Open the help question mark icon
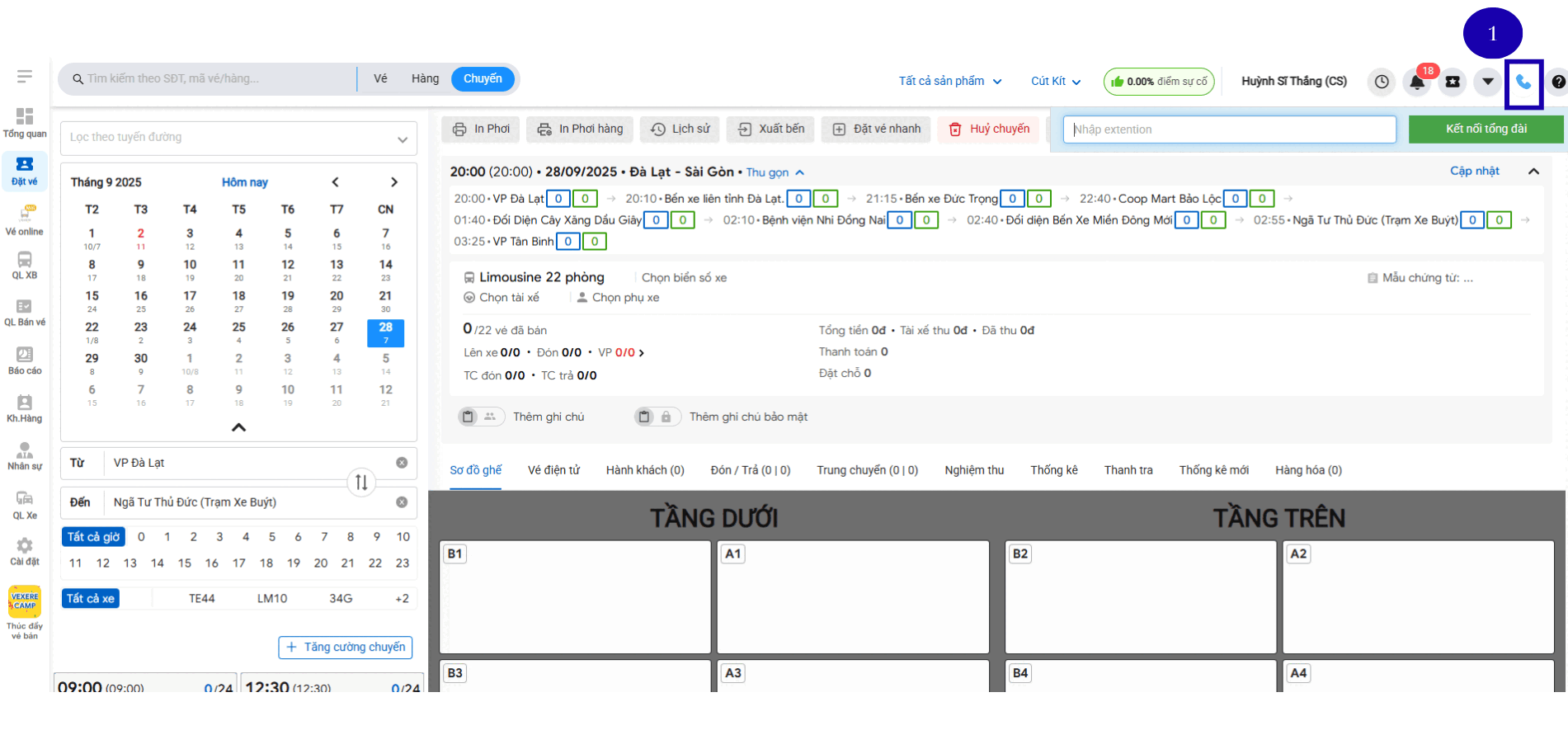Viewport: 1568px width, 749px height. [1557, 82]
